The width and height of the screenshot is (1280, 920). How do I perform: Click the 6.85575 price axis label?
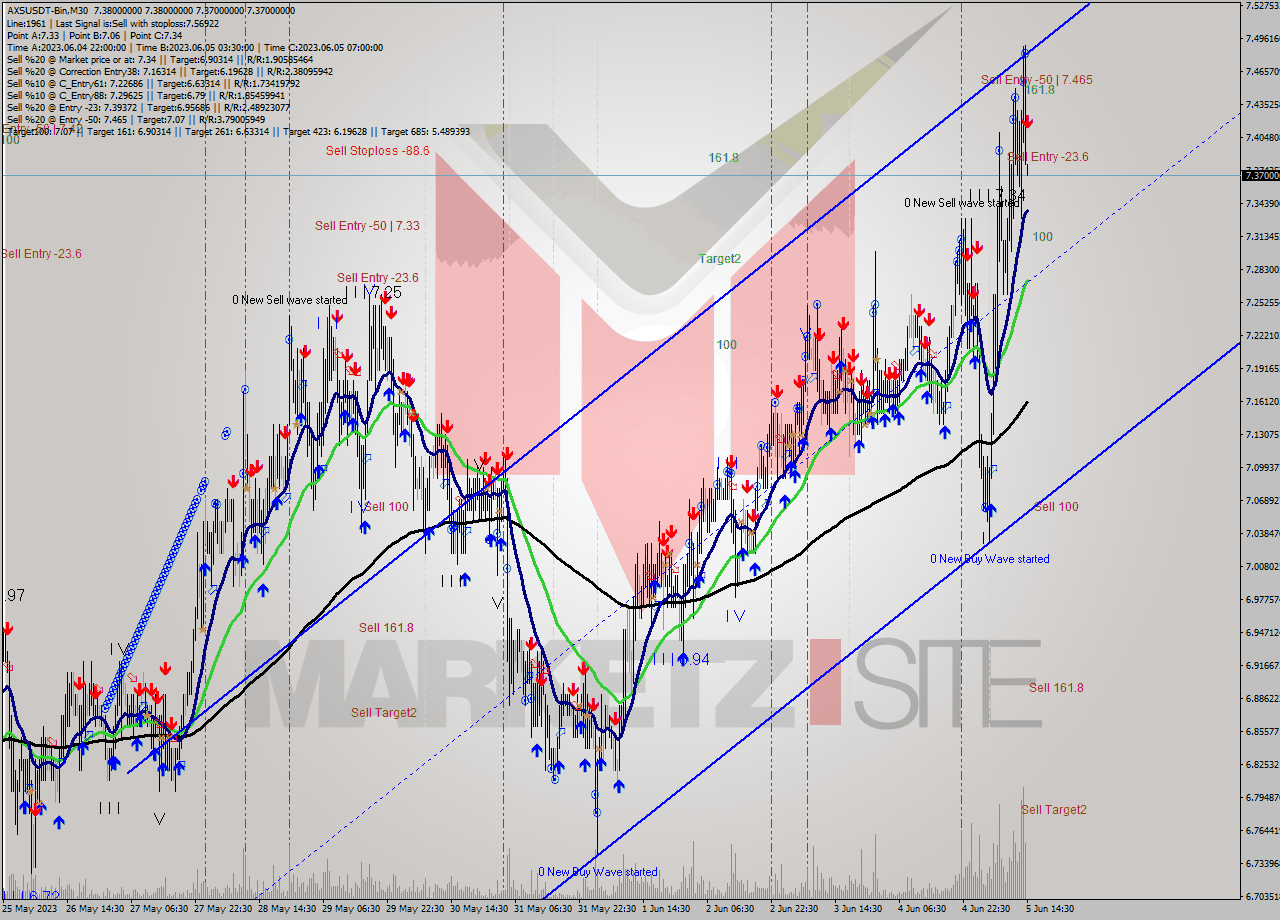click(1260, 732)
